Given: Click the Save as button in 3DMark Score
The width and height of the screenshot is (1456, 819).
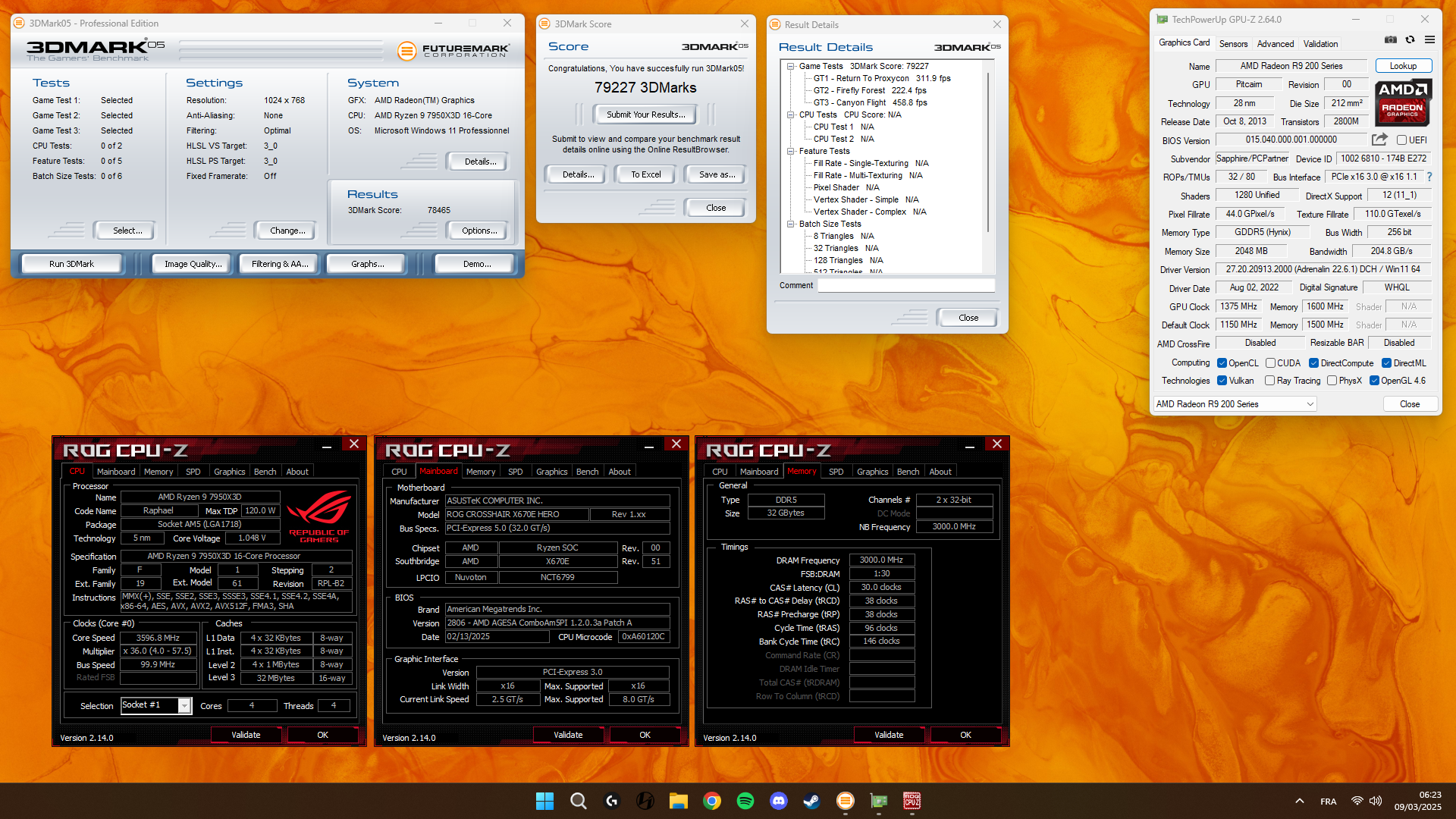Looking at the screenshot, I should pos(717,174).
